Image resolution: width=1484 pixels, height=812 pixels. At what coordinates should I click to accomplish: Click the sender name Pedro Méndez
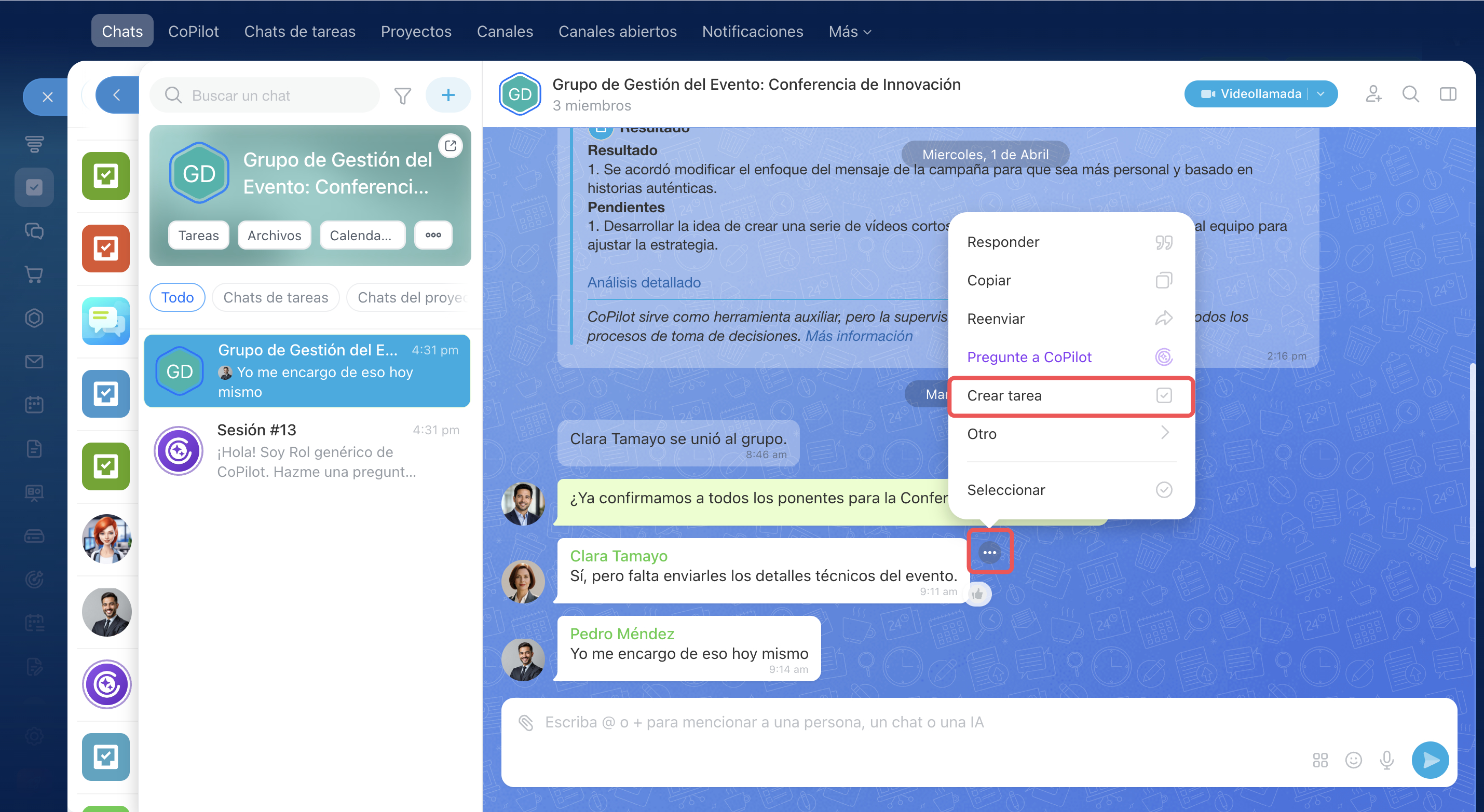click(x=622, y=634)
